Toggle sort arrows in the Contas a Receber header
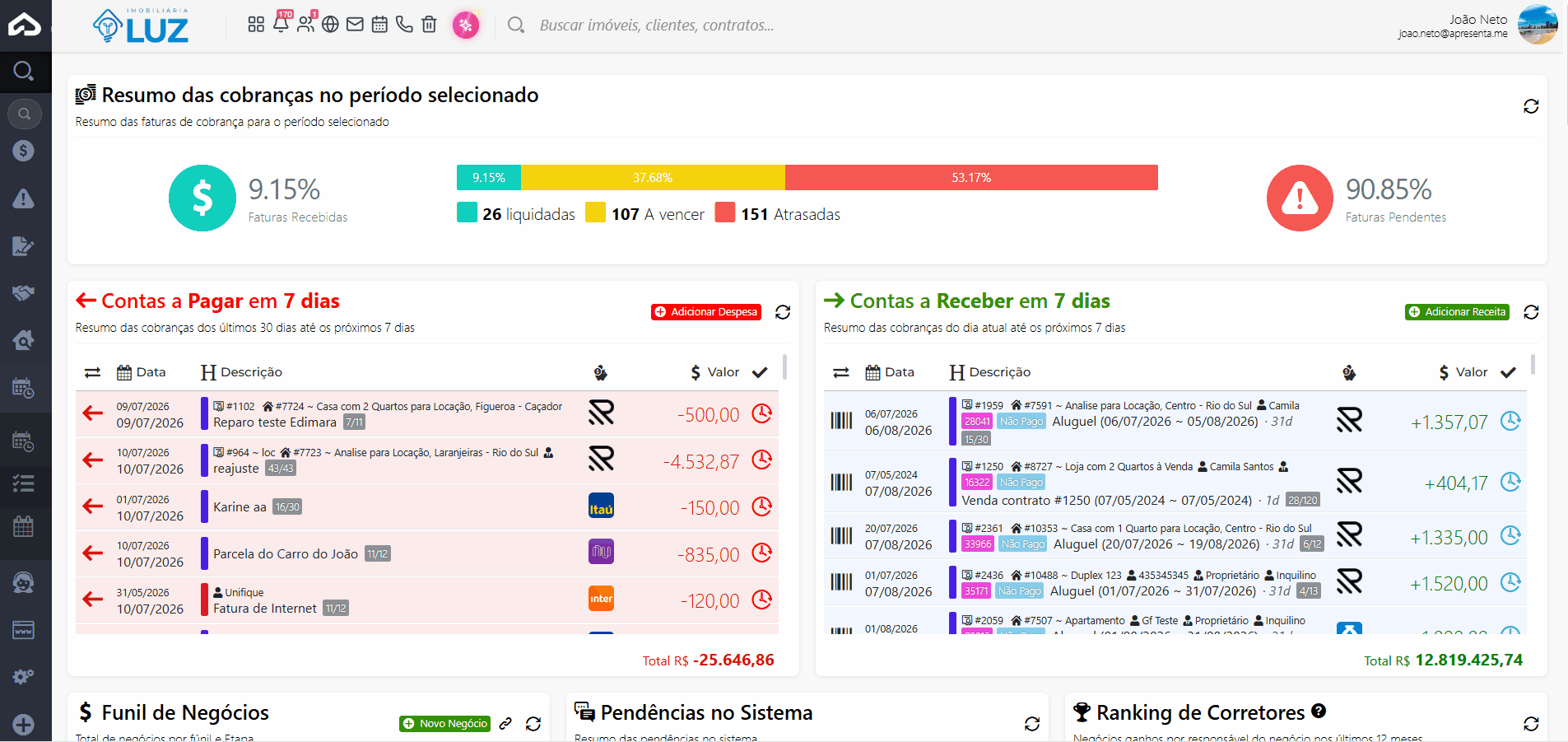 840,373
